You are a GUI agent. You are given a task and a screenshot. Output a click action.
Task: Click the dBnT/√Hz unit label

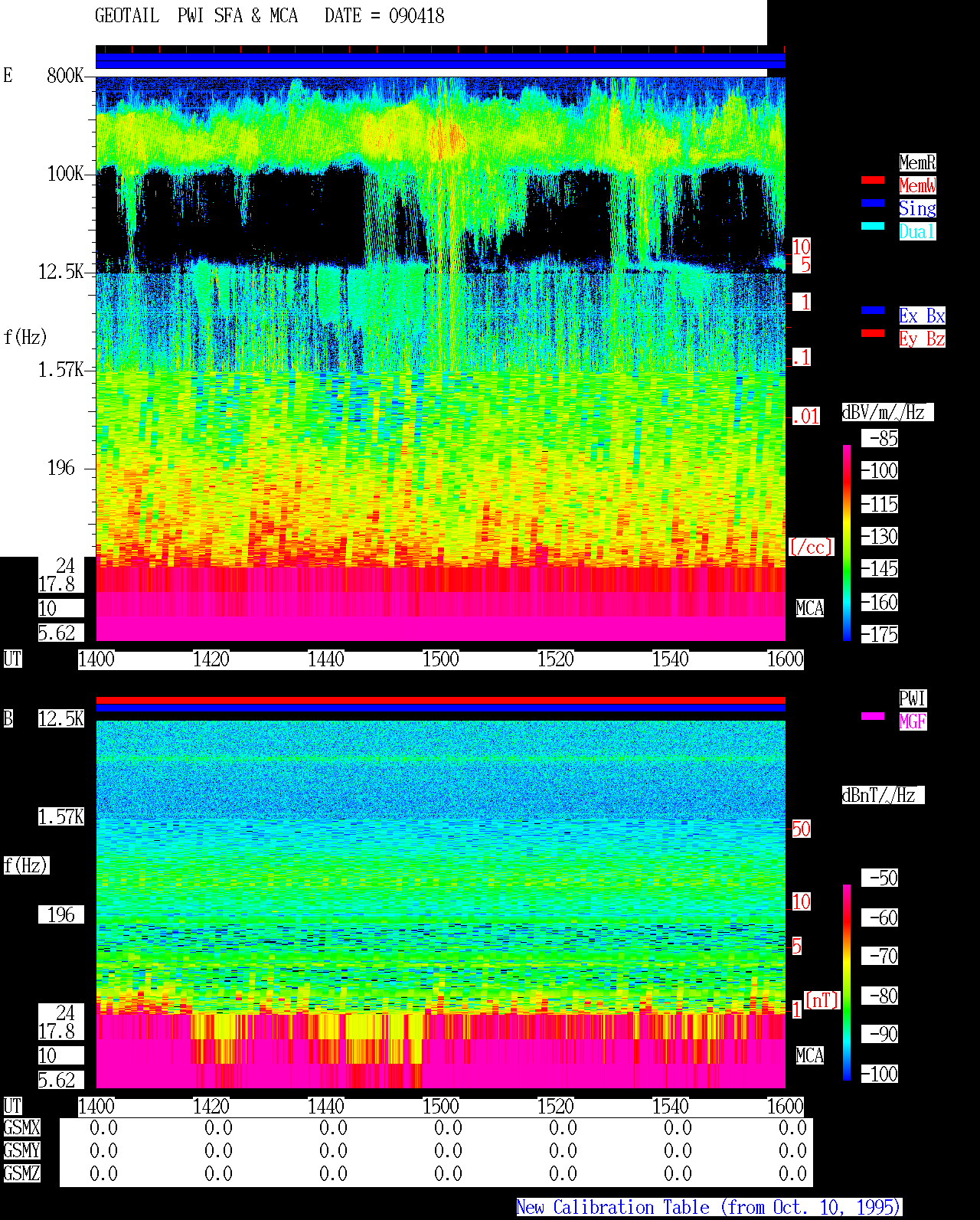coord(883,795)
